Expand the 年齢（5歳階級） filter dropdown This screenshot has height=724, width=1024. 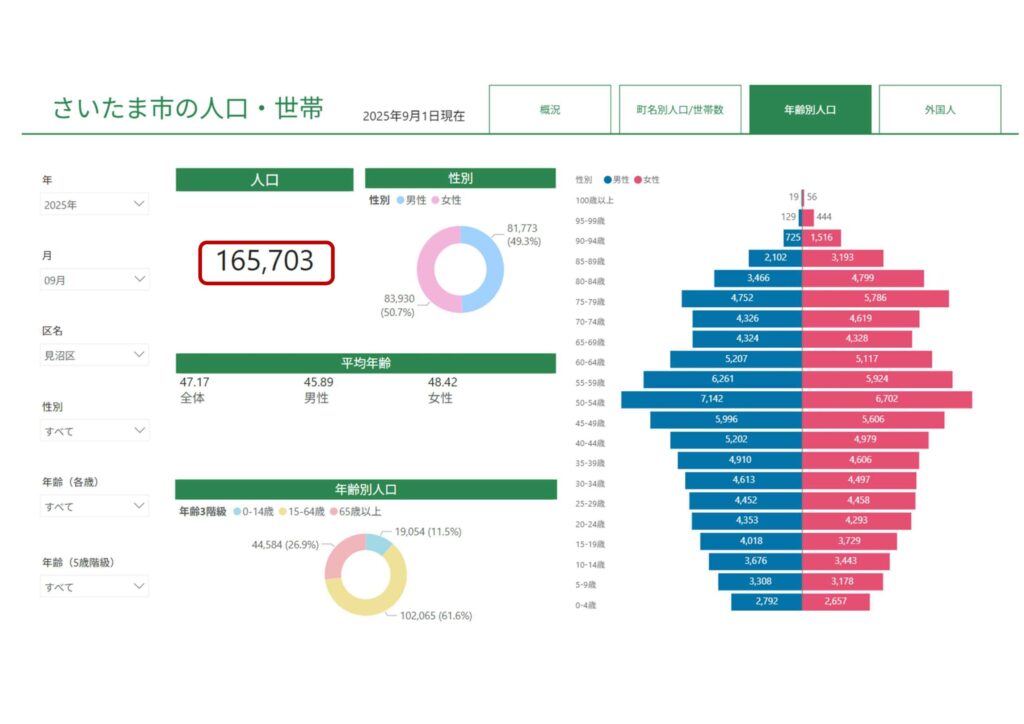point(95,587)
